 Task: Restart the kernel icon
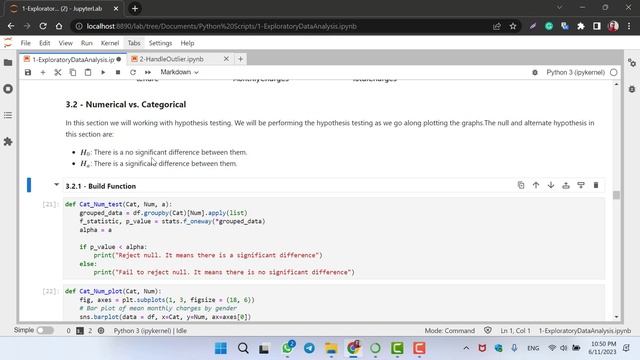coord(133,72)
